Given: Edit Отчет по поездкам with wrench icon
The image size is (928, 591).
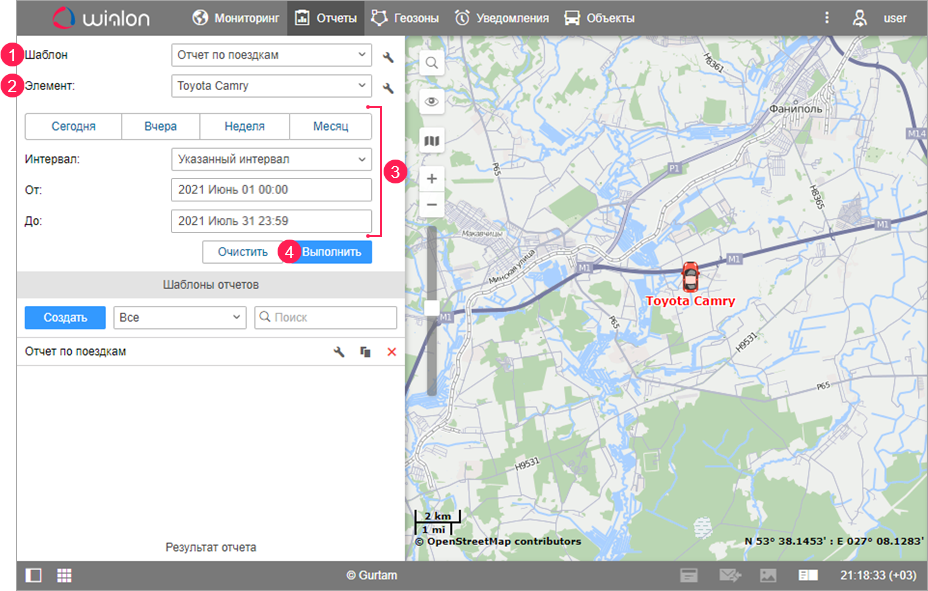Looking at the screenshot, I should (x=339, y=352).
